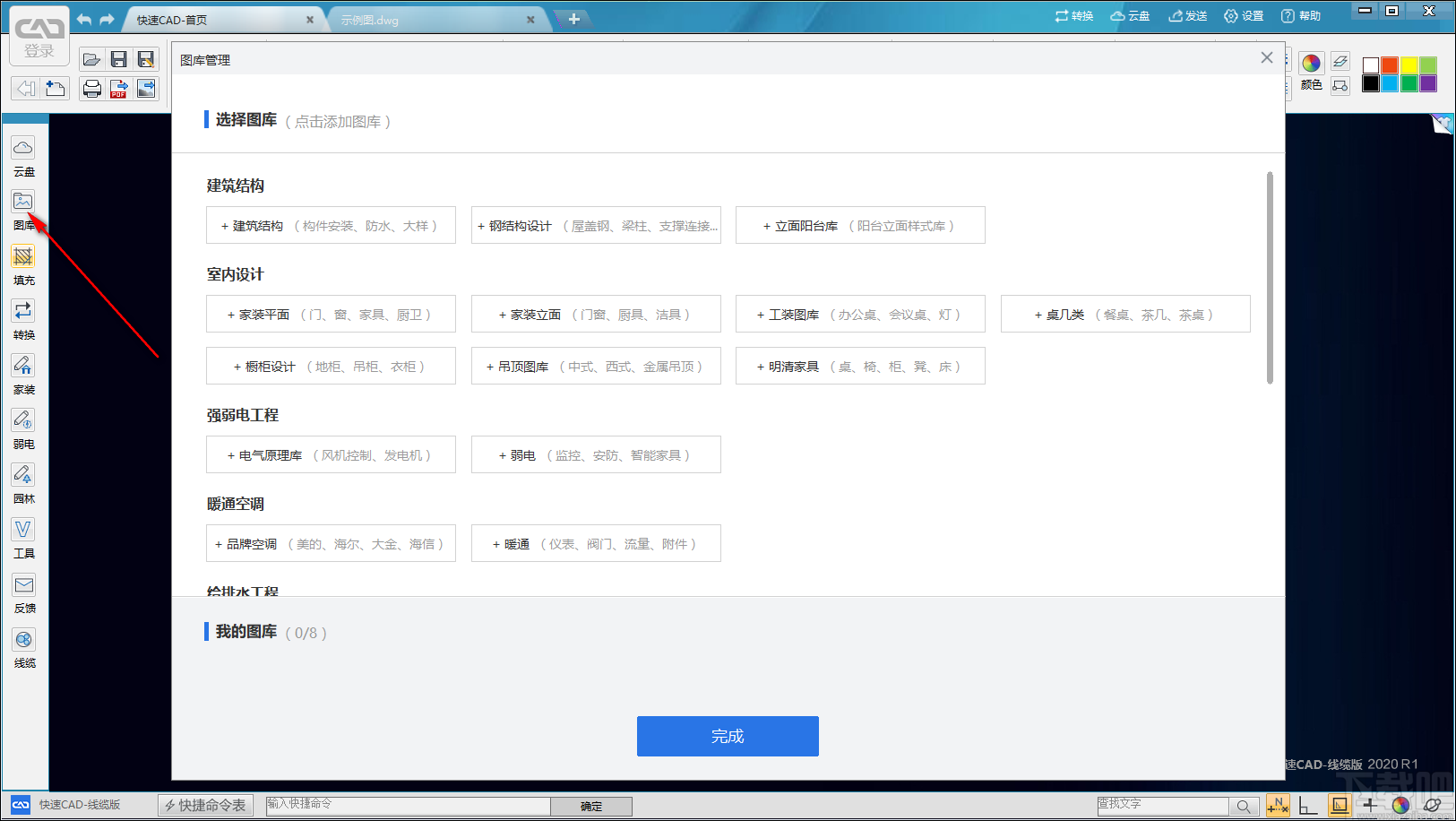Add the 桌几类 library
Screen dimensions: 1456x821
click(1125, 314)
